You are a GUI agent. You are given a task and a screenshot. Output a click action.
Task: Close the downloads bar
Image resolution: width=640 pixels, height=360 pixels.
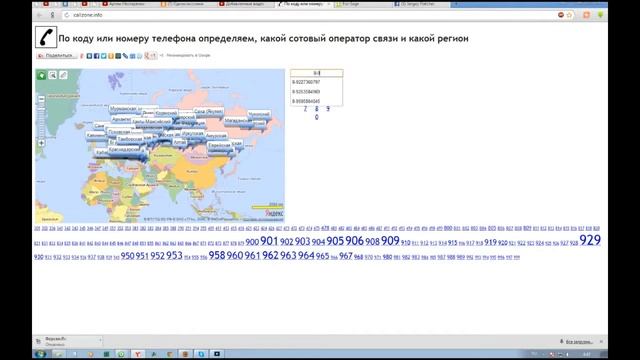[601, 341]
